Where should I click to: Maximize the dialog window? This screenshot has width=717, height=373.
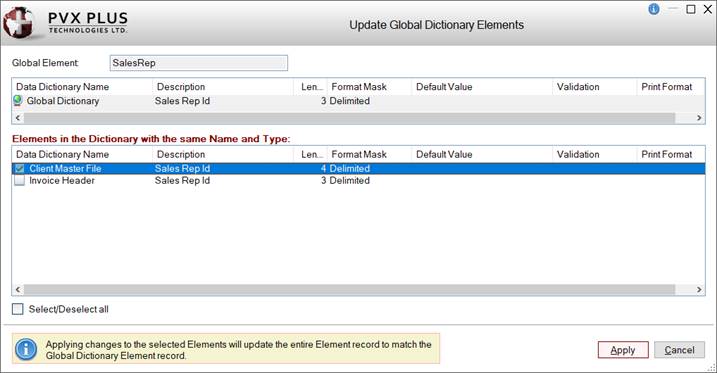[691, 9]
